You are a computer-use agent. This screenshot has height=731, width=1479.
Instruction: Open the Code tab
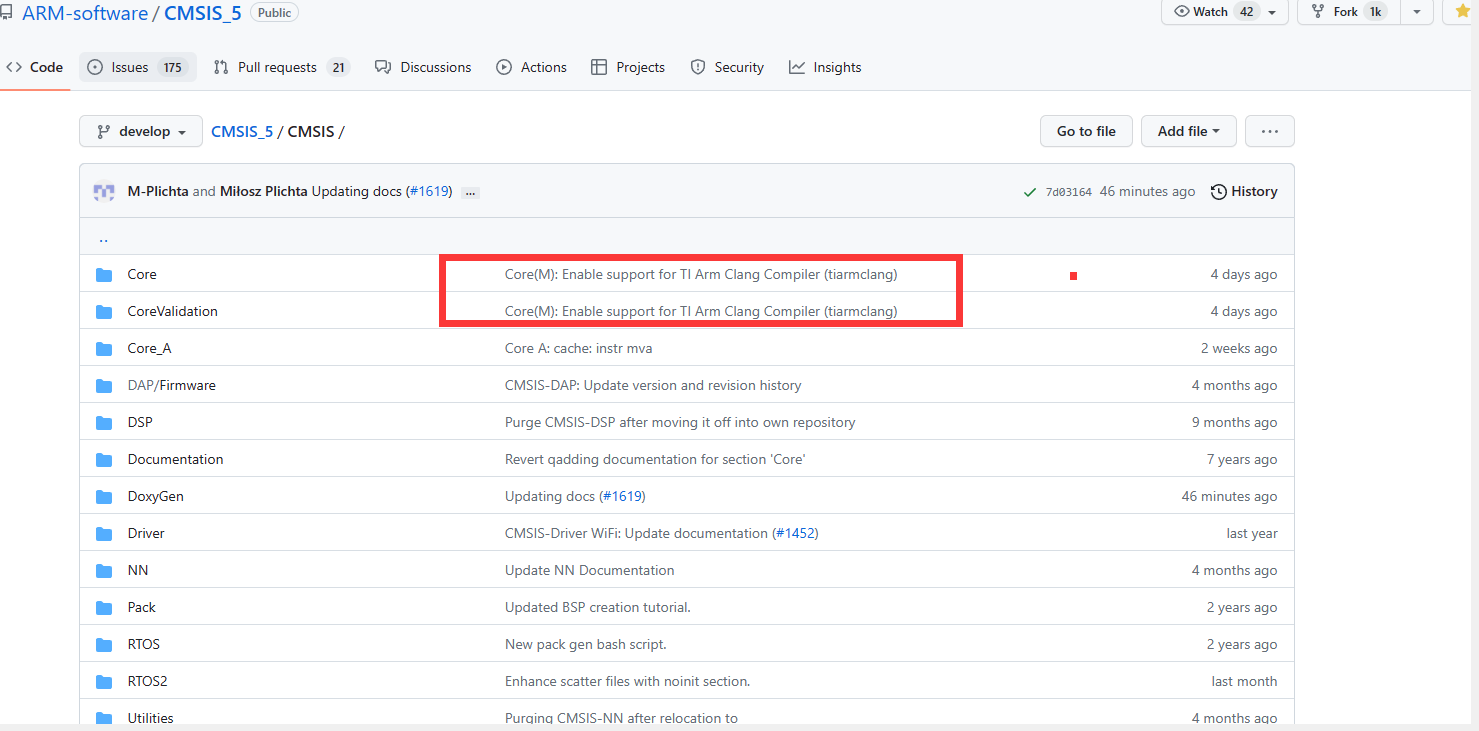point(35,68)
